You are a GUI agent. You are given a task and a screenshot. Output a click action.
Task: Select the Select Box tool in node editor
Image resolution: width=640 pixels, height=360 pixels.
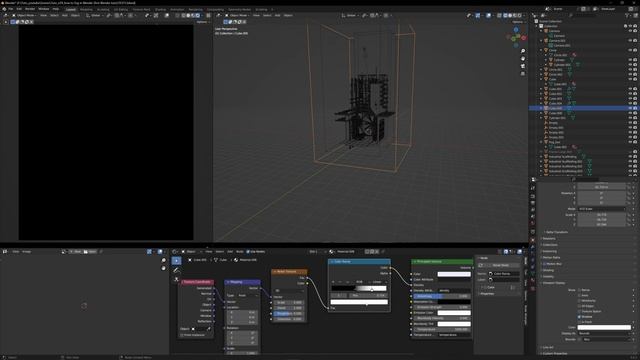[176, 260]
